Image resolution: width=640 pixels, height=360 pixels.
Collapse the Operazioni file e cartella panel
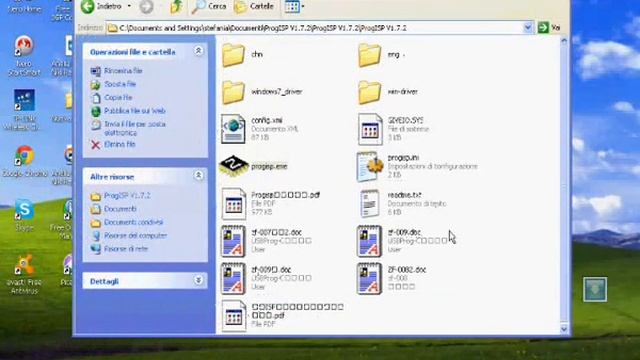pyautogui.click(x=198, y=51)
